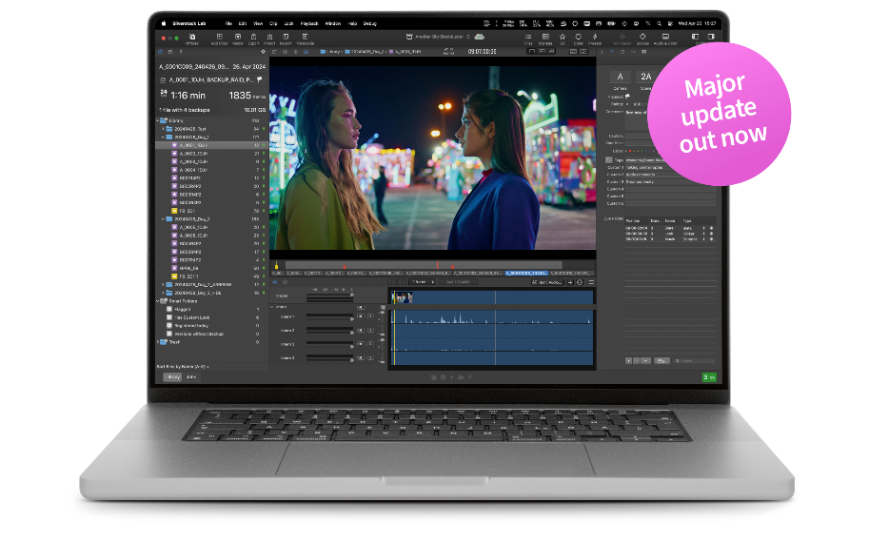The height and width of the screenshot is (547, 870).
Task: Click the Library tab button
Action: tap(174, 377)
